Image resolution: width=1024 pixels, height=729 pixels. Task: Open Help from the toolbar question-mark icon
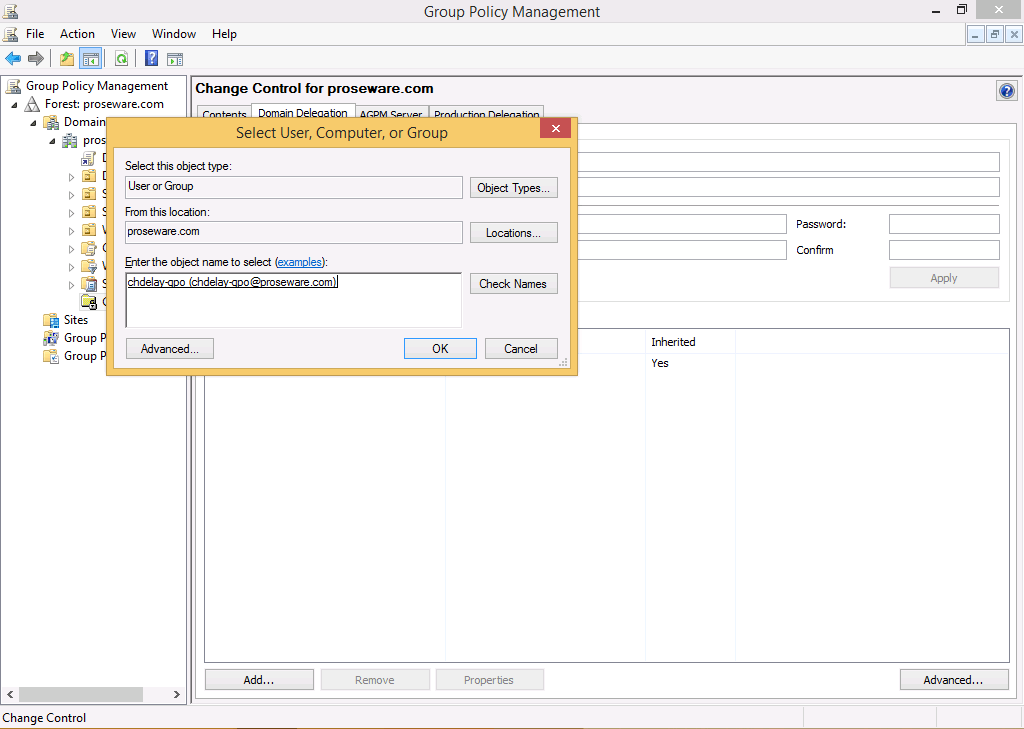152,59
